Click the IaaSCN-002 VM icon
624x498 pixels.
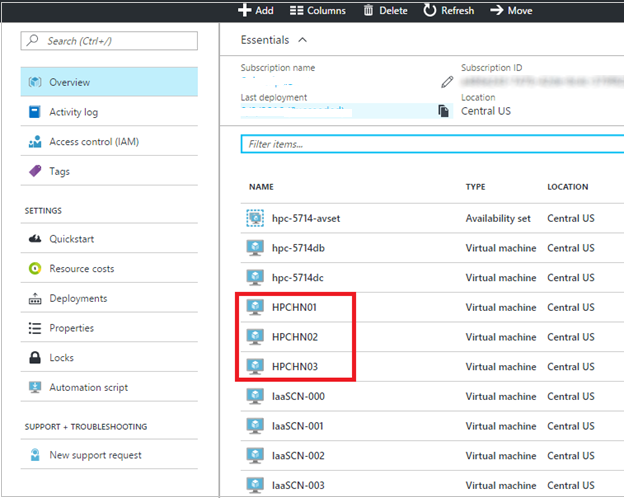255,455
